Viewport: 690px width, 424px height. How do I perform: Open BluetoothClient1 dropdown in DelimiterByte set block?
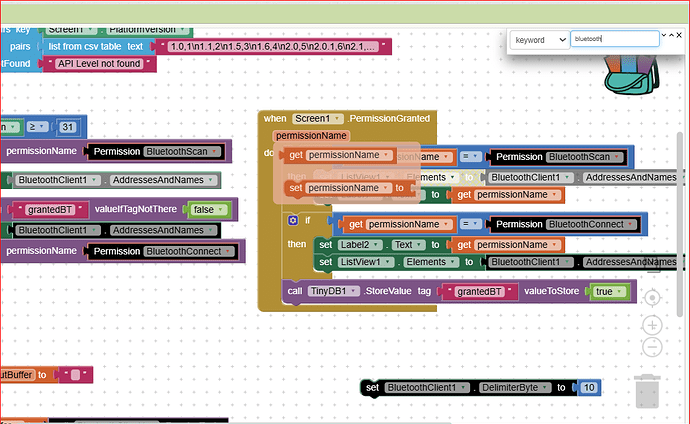pos(427,387)
